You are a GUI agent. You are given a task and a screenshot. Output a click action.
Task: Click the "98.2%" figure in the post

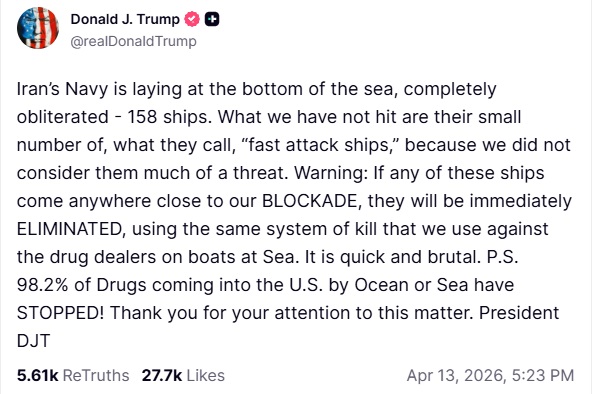pos(42,285)
